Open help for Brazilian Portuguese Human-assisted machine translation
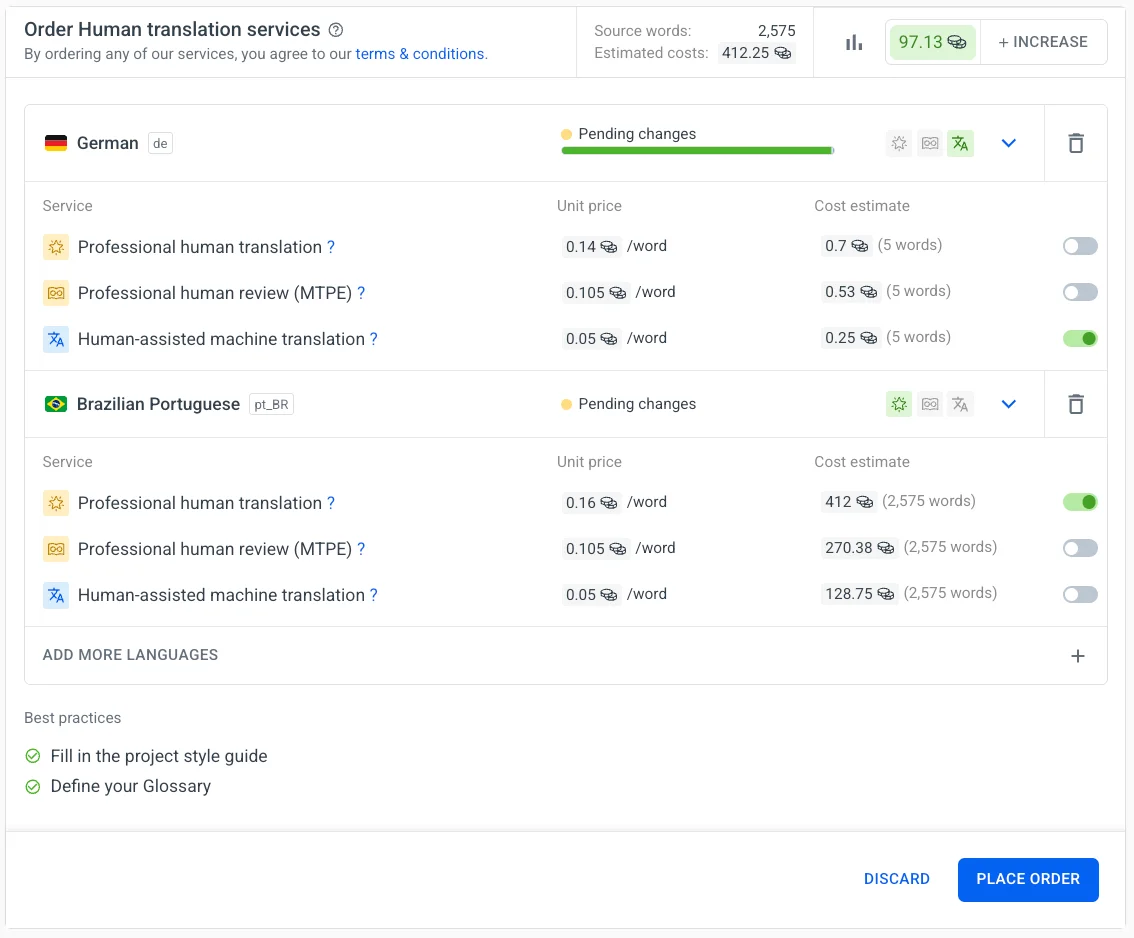Image resolution: width=1134 pixels, height=938 pixels. [373, 594]
